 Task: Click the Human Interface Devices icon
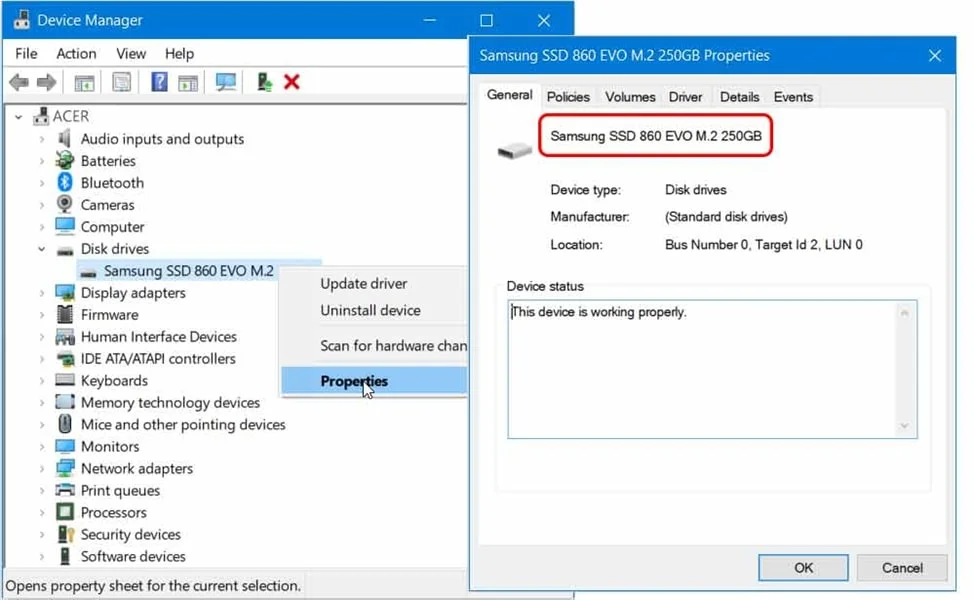click(65, 336)
